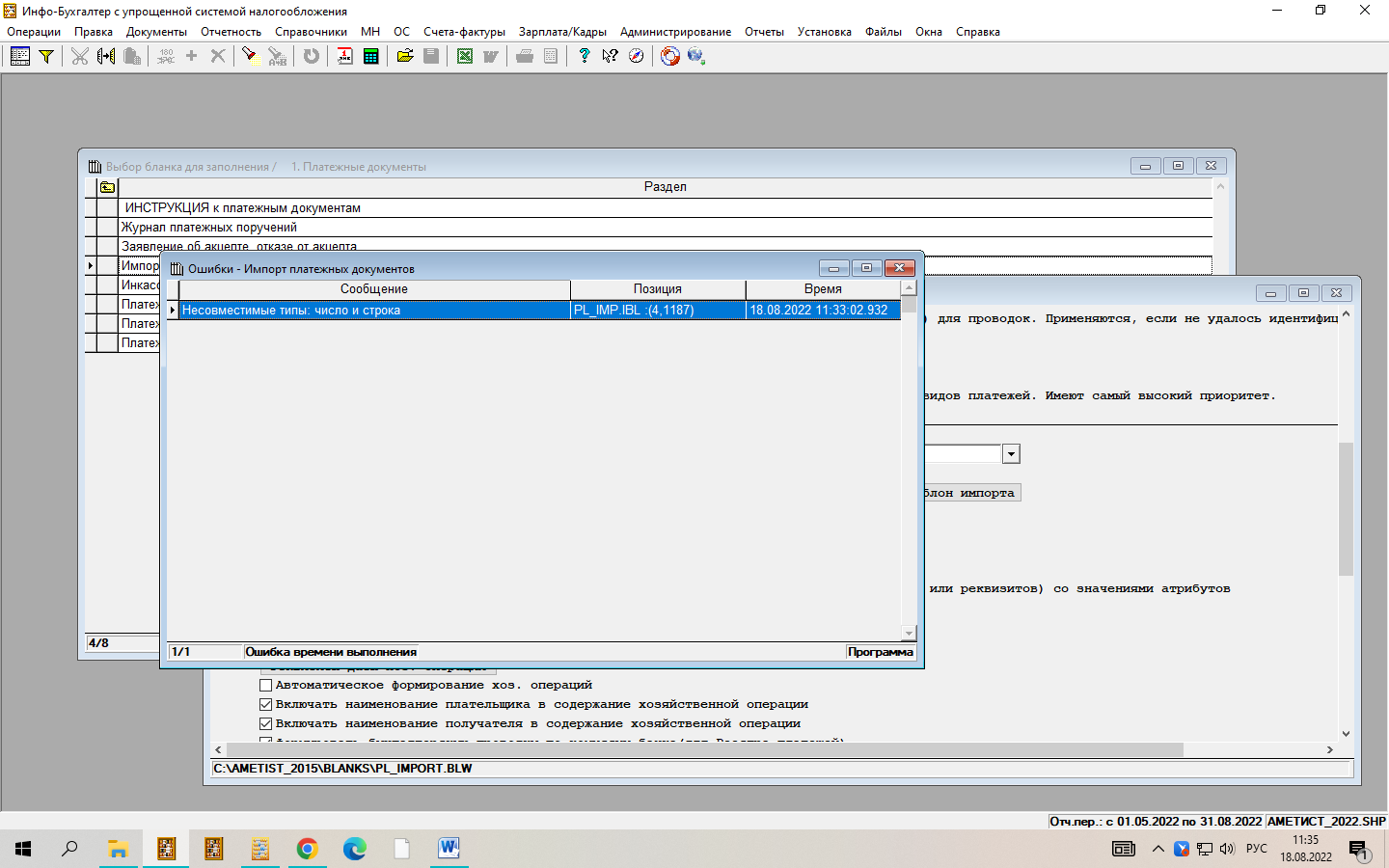The width and height of the screenshot is (1389, 868).
Task: Click the yellow open-folder icon
Action: coord(405,56)
